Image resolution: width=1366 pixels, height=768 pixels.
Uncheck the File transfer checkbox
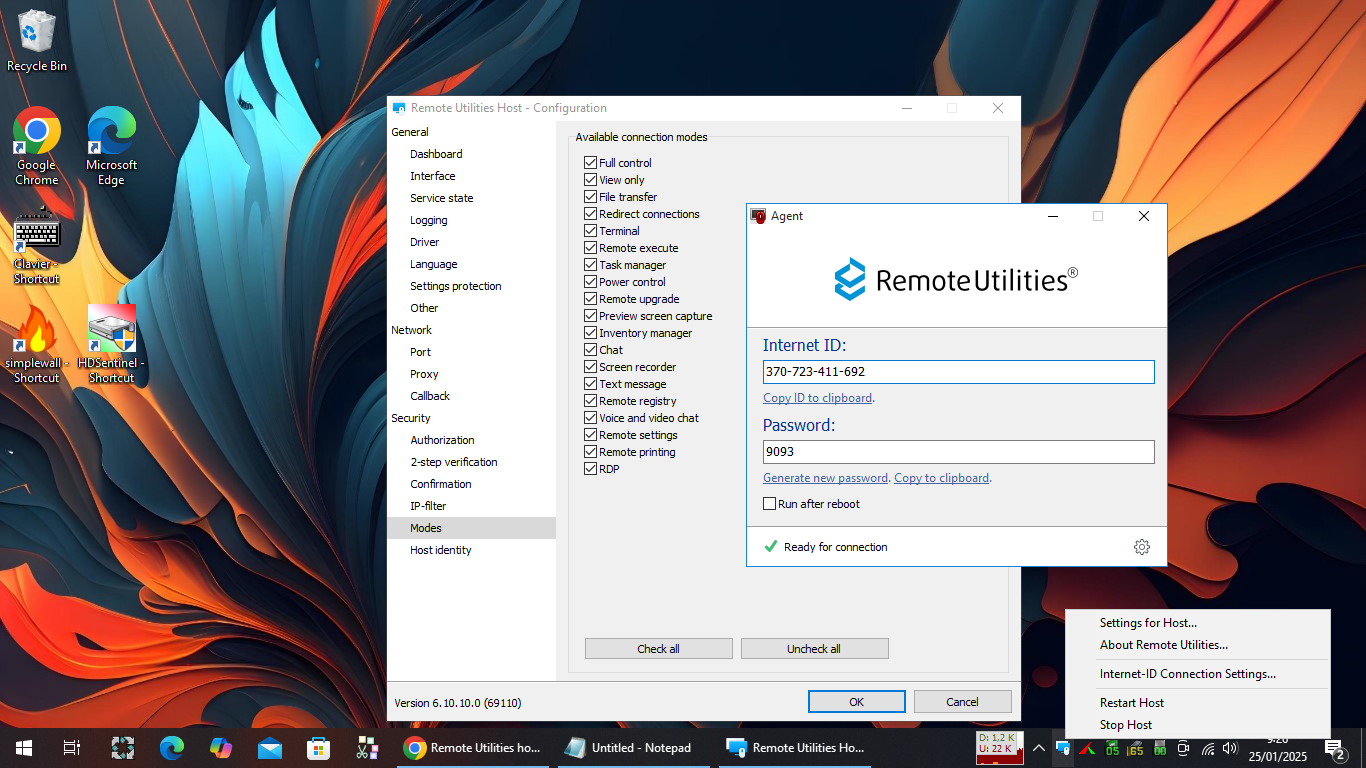(591, 197)
